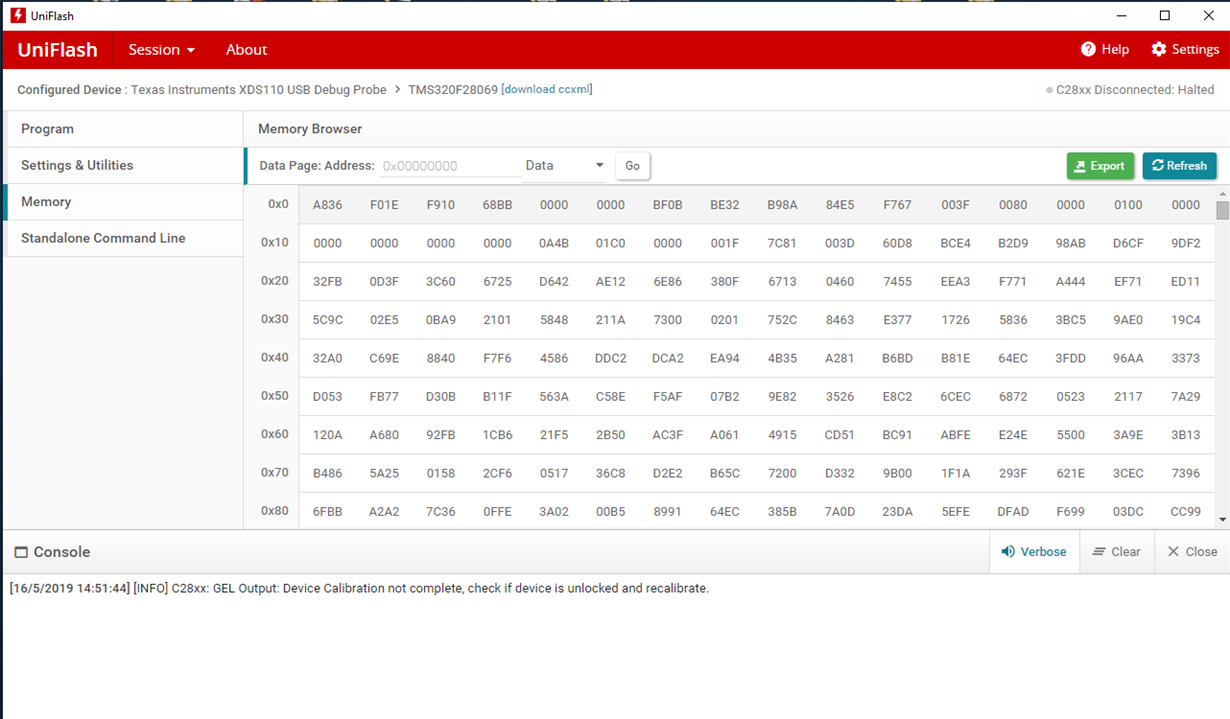Select memory cell F01E
The width and height of the screenshot is (1230, 719).
pos(384,205)
